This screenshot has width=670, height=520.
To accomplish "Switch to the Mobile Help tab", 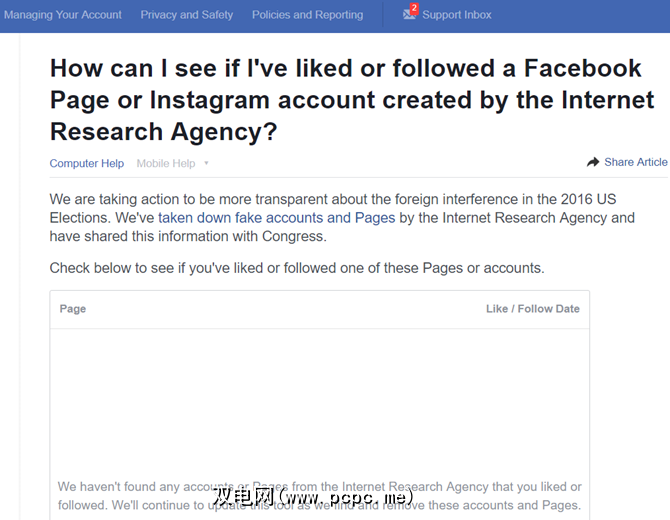I will (x=166, y=163).
